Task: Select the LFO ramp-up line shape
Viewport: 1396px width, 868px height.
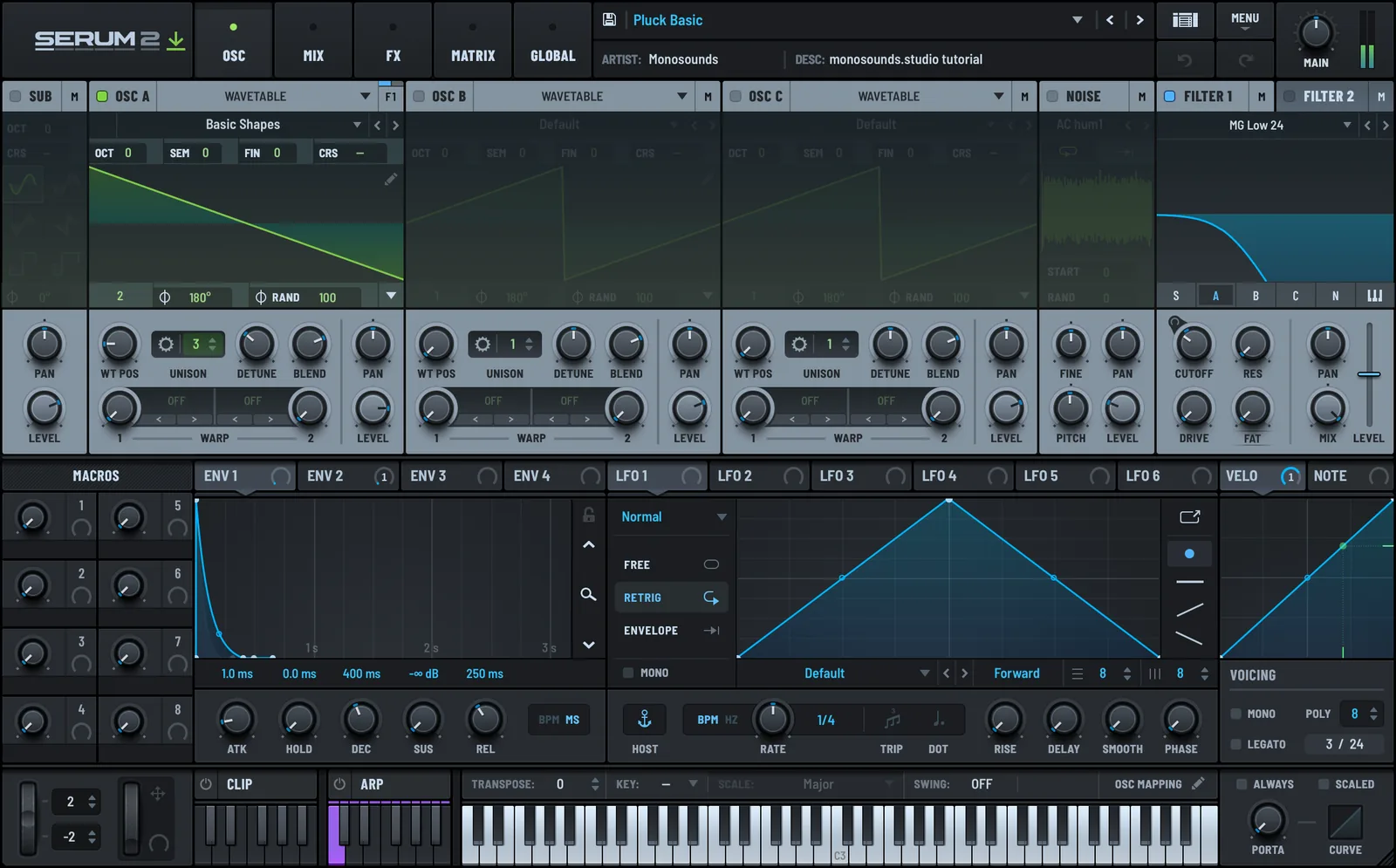Action: [1189, 610]
